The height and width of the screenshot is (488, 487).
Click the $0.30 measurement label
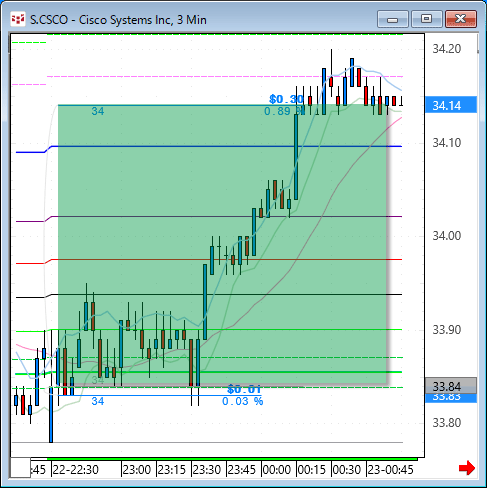[x=286, y=99]
